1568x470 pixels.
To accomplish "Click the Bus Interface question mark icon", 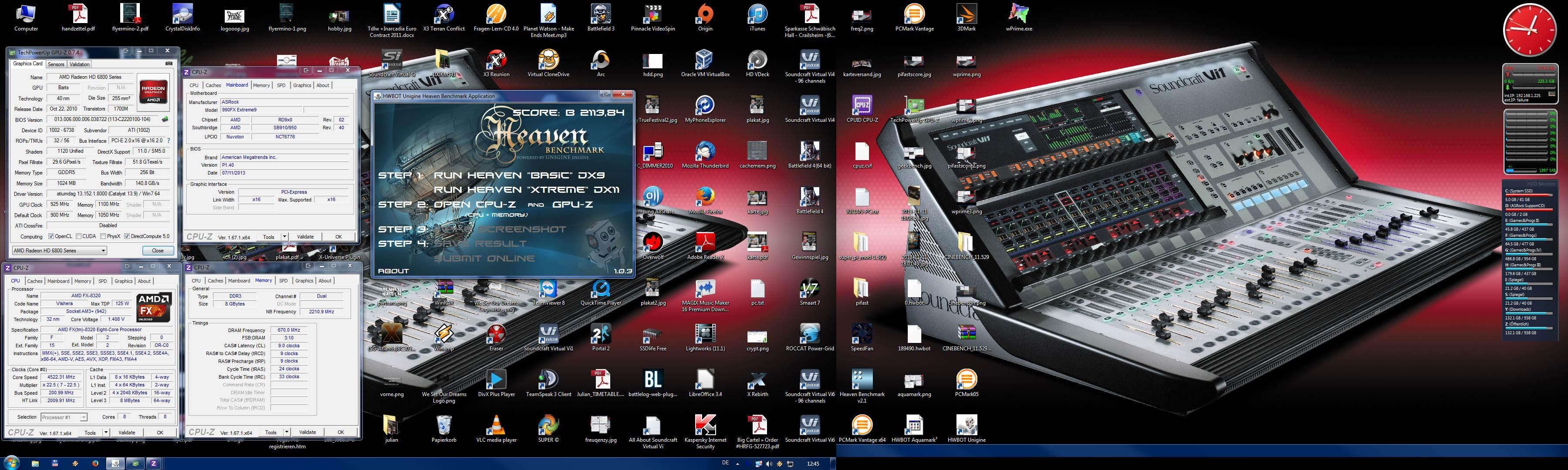I will click(x=169, y=141).
